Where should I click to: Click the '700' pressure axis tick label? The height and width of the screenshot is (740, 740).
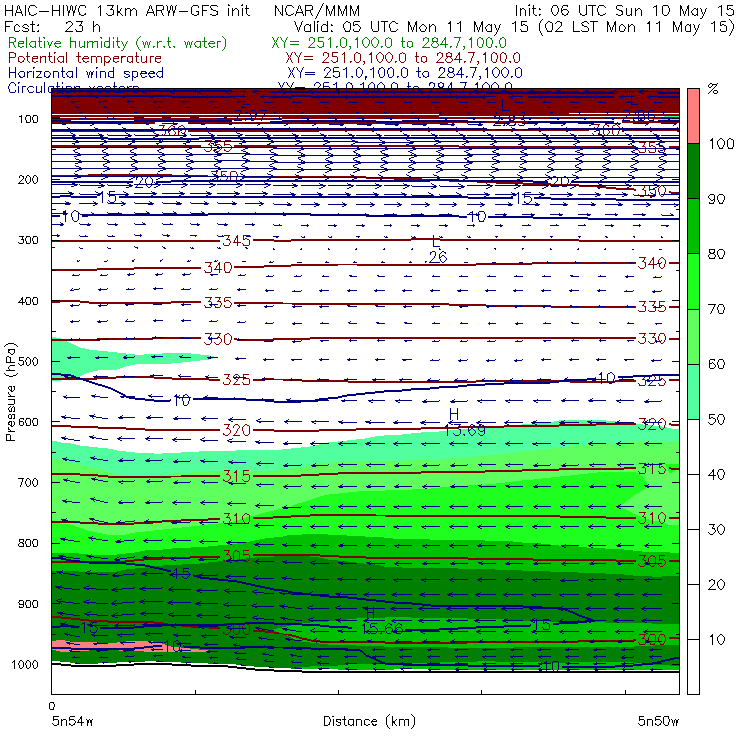point(28,483)
